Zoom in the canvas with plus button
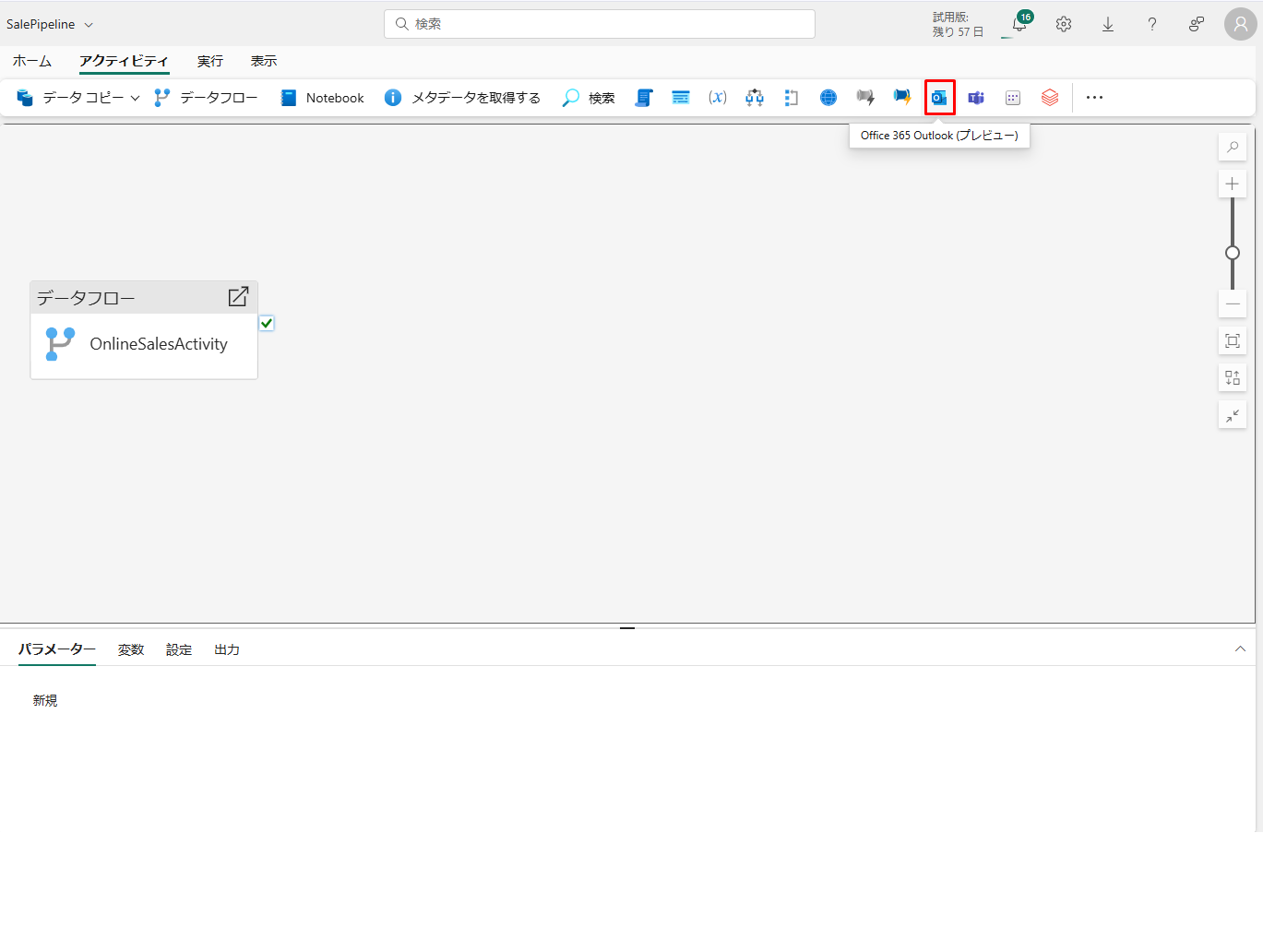The height and width of the screenshot is (952, 1263). click(1233, 184)
